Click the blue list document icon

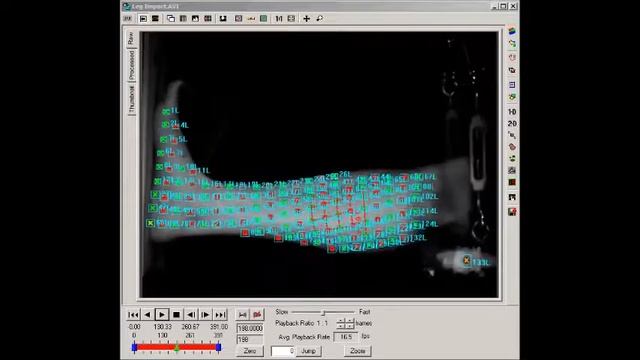click(x=512, y=85)
